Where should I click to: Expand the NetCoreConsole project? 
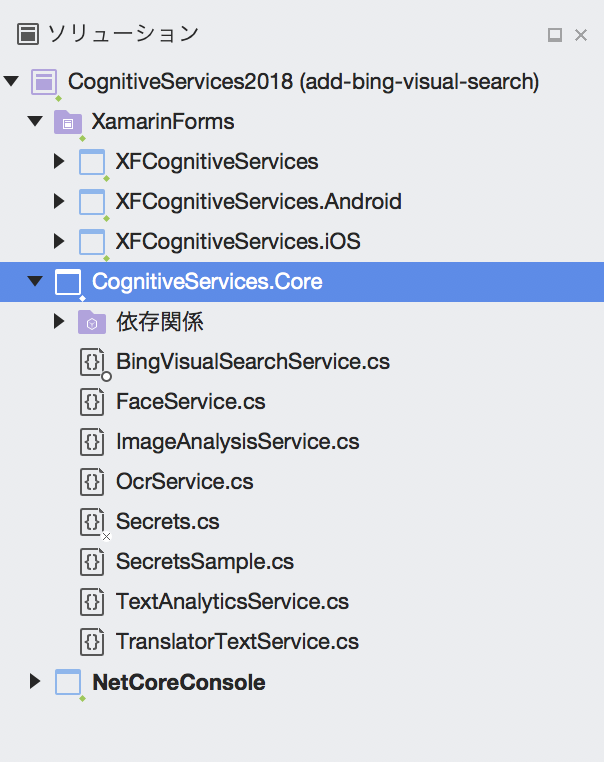pos(35,681)
